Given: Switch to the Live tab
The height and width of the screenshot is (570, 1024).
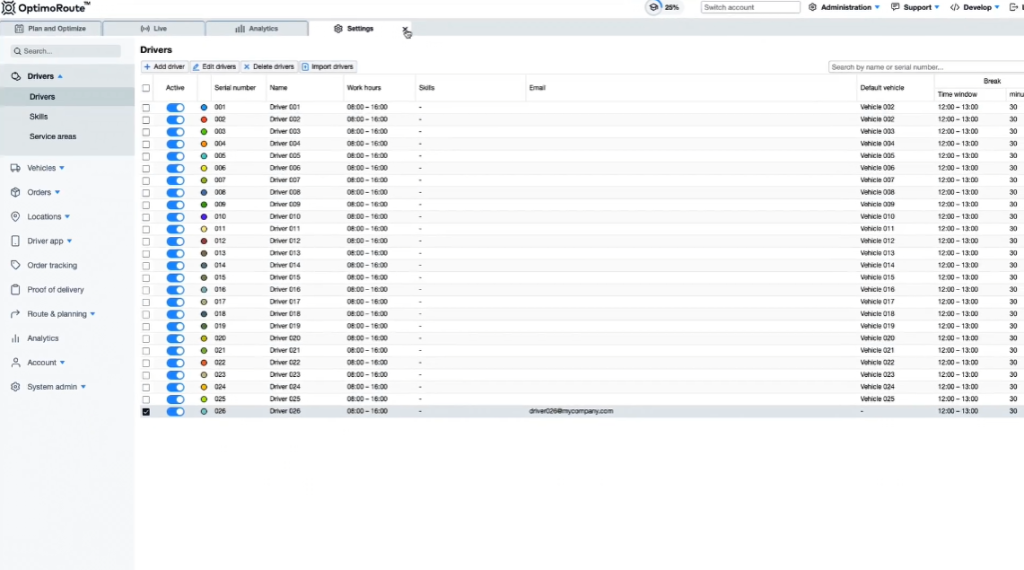Looking at the screenshot, I should [154, 29].
